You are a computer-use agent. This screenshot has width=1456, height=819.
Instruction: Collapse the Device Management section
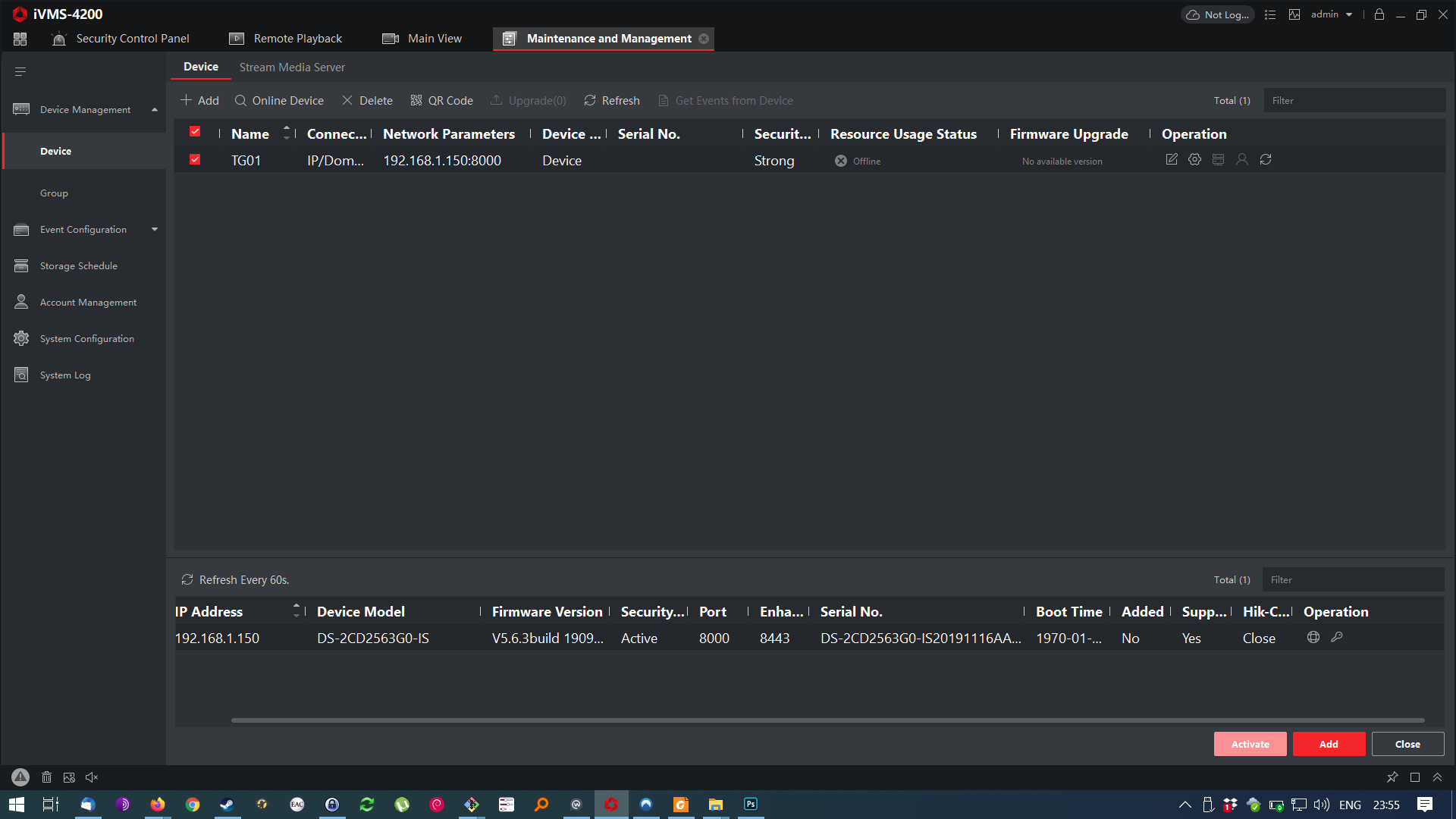click(155, 110)
